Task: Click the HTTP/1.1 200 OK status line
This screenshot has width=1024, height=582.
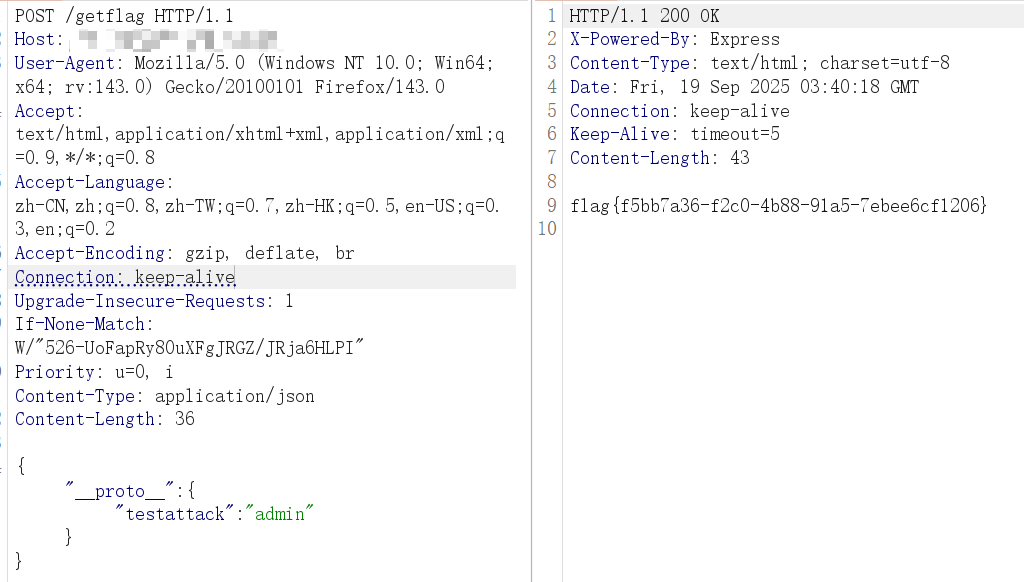Action: point(644,16)
